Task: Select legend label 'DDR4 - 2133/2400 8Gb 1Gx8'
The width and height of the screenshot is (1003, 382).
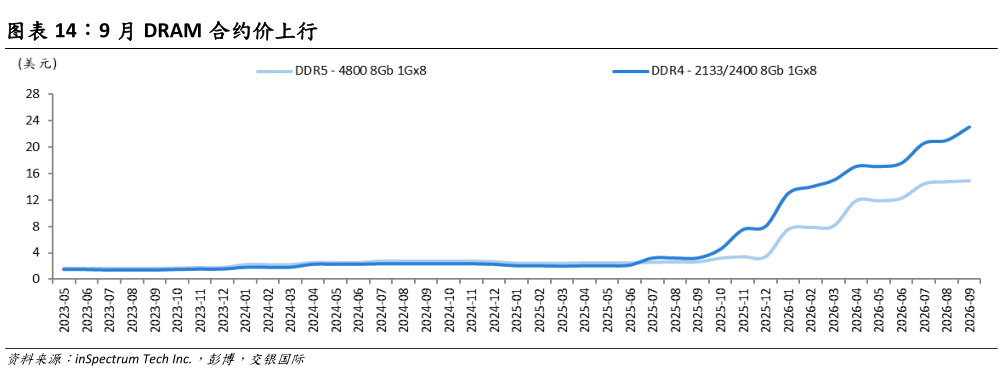Action: pos(734,71)
